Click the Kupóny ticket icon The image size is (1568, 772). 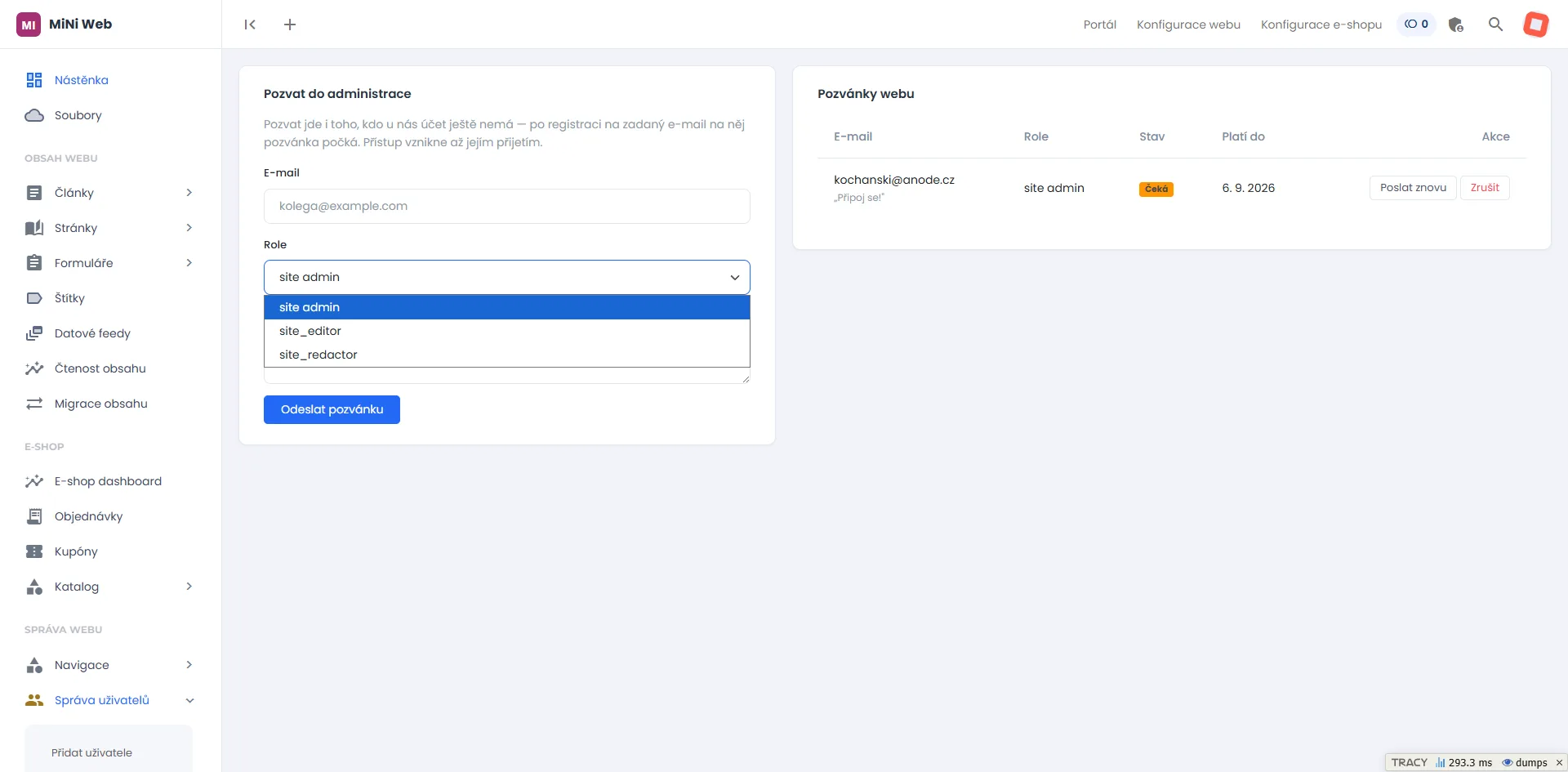pos(34,551)
